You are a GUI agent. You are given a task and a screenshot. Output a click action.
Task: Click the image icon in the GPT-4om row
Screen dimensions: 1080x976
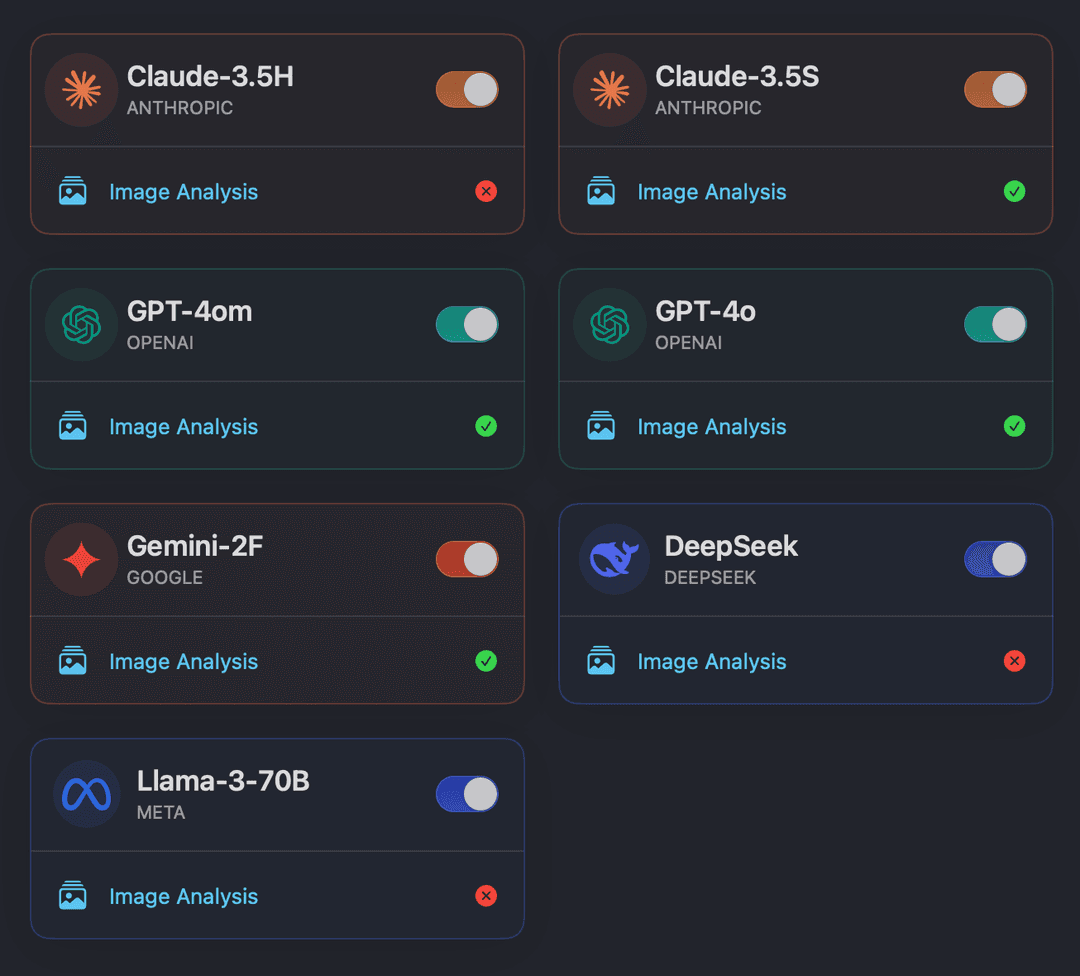tap(72, 426)
